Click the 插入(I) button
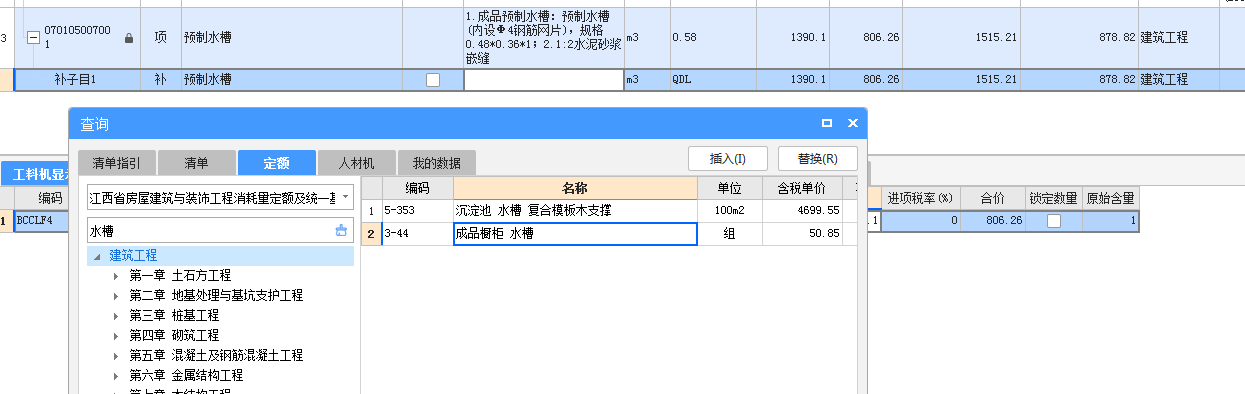1245x394 pixels. [727, 159]
